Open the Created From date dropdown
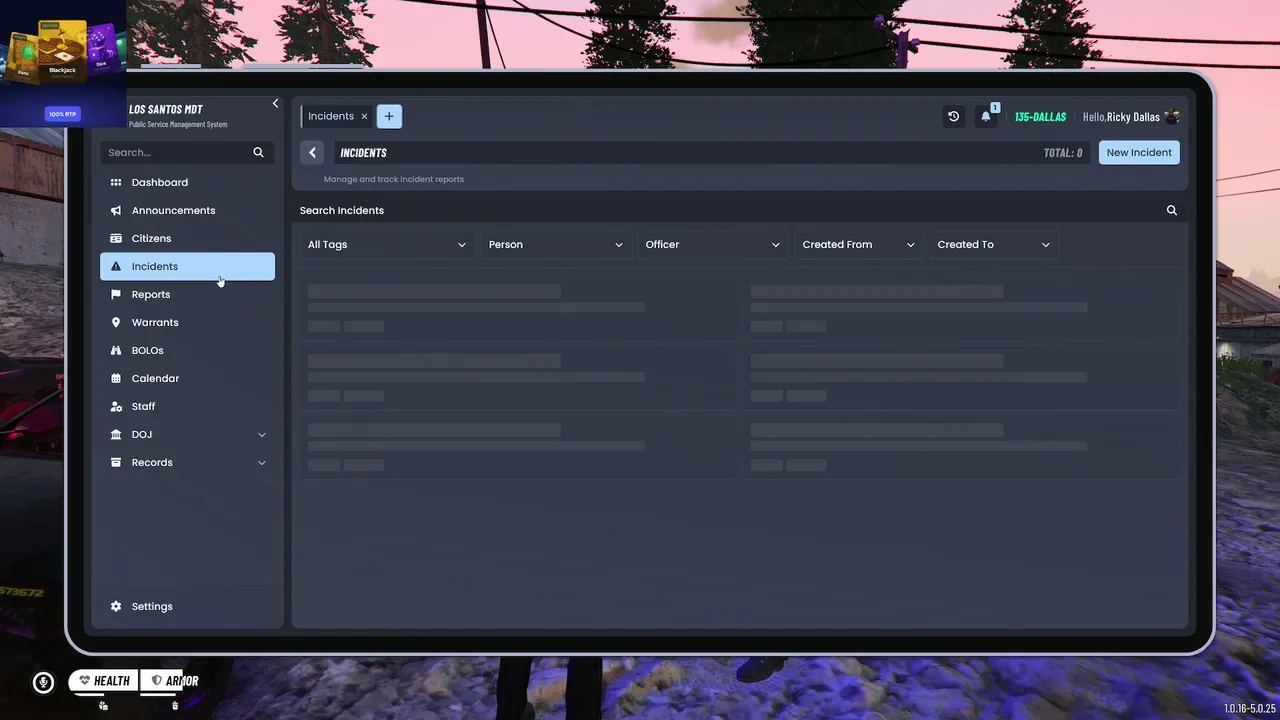This screenshot has width=1280, height=720. pyautogui.click(x=858, y=244)
